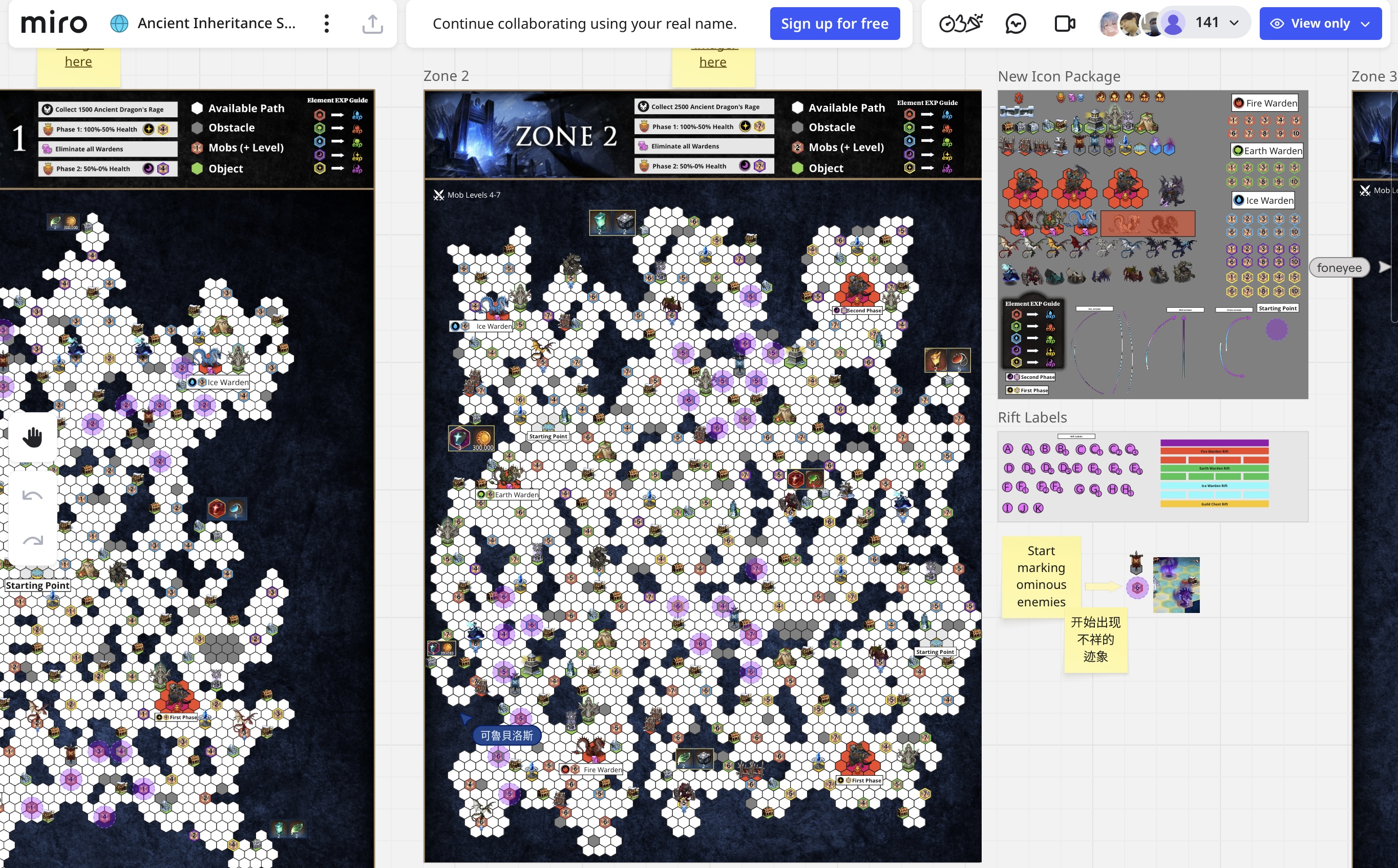Open the activities timer icon
Viewport: 1398px width, 868px height.
pos(960,24)
